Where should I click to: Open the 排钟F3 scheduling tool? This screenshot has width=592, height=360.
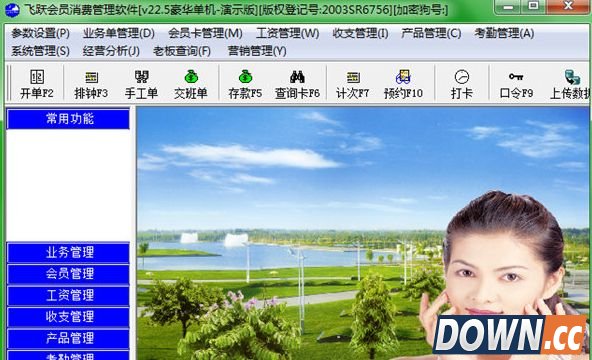[x=91, y=77]
